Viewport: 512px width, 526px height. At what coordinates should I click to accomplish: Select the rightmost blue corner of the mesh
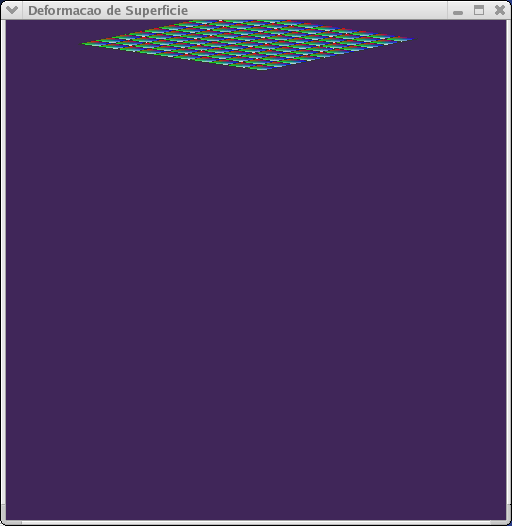[411, 39]
